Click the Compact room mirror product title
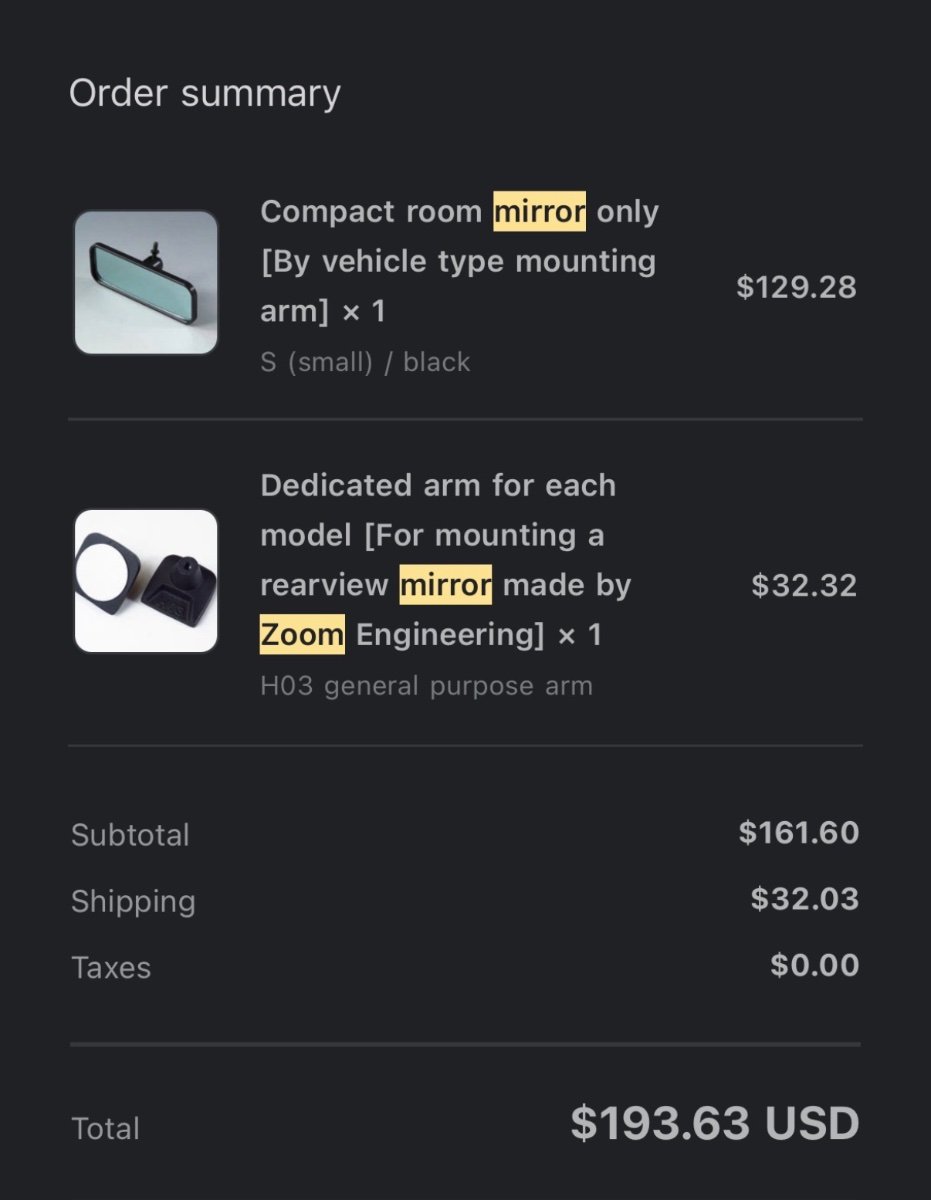Image resolution: width=931 pixels, height=1200 pixels. click(x=459, y=261)
